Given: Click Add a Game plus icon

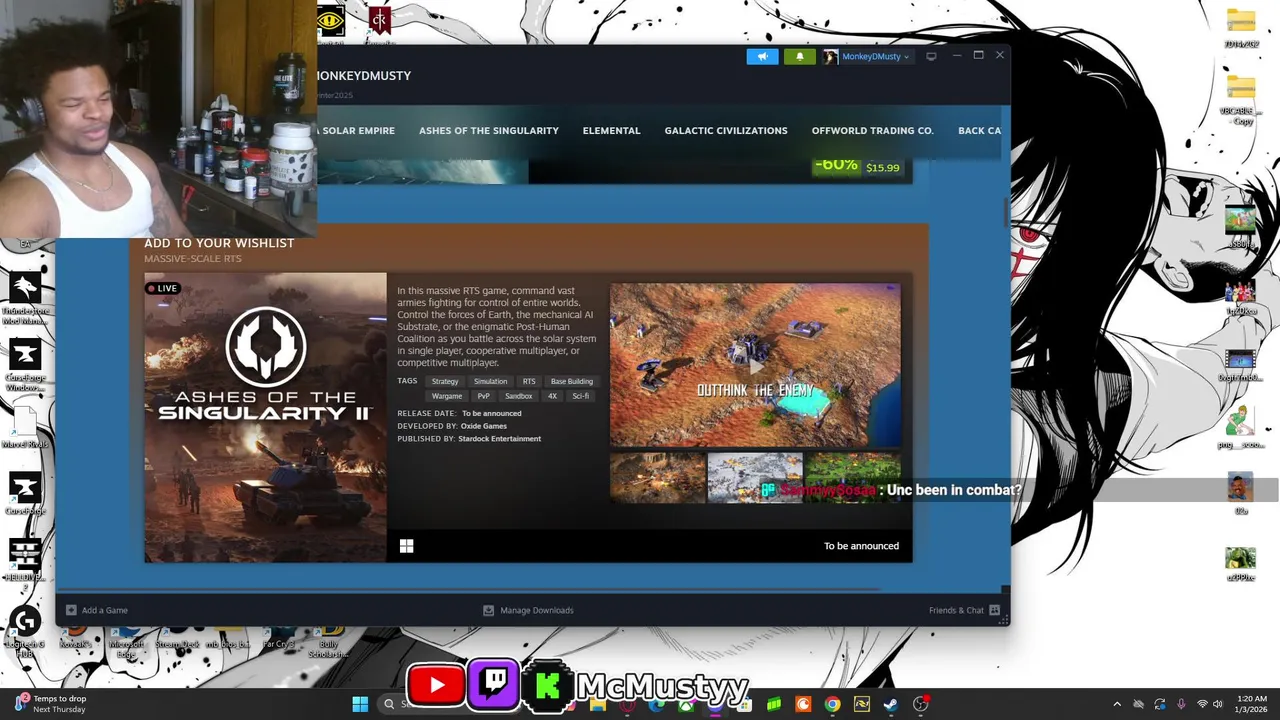Looking at the screenshot, I should click(x=71, y=610).
